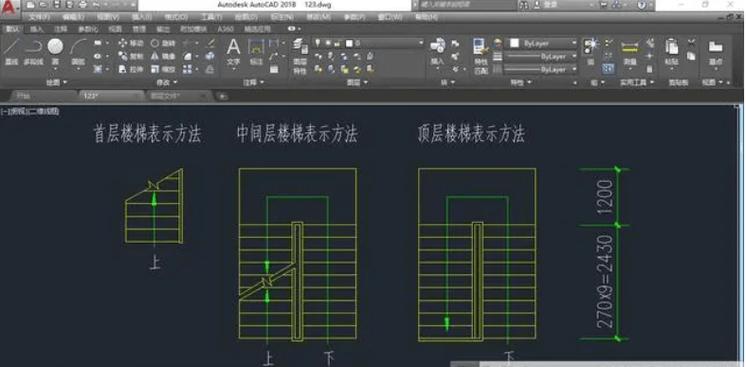Click Match Properties (特性匹配) icon

[481, 56]
